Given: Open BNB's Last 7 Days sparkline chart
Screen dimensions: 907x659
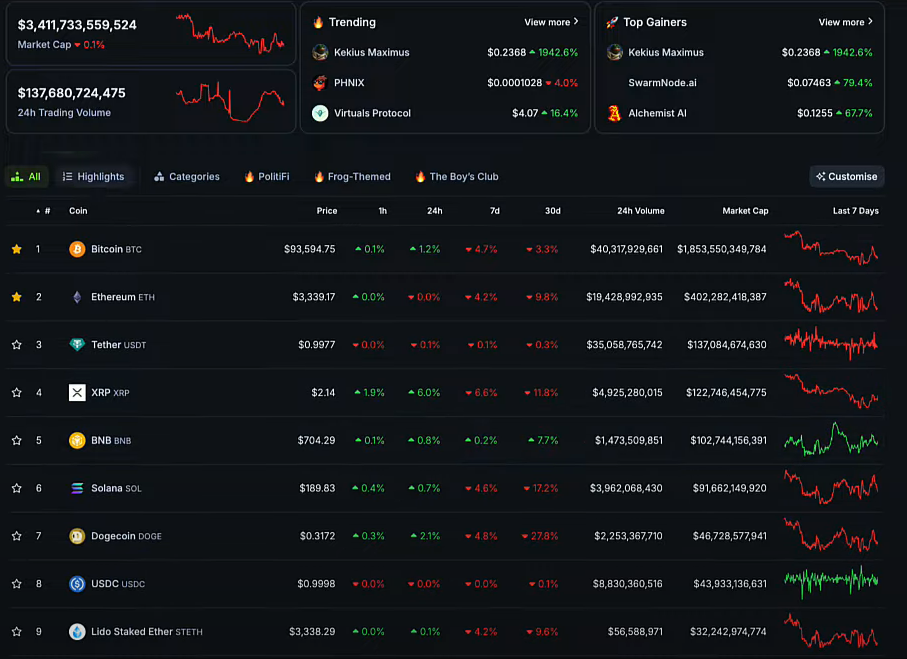Looking at the screenshot, I should pos(831,440).
